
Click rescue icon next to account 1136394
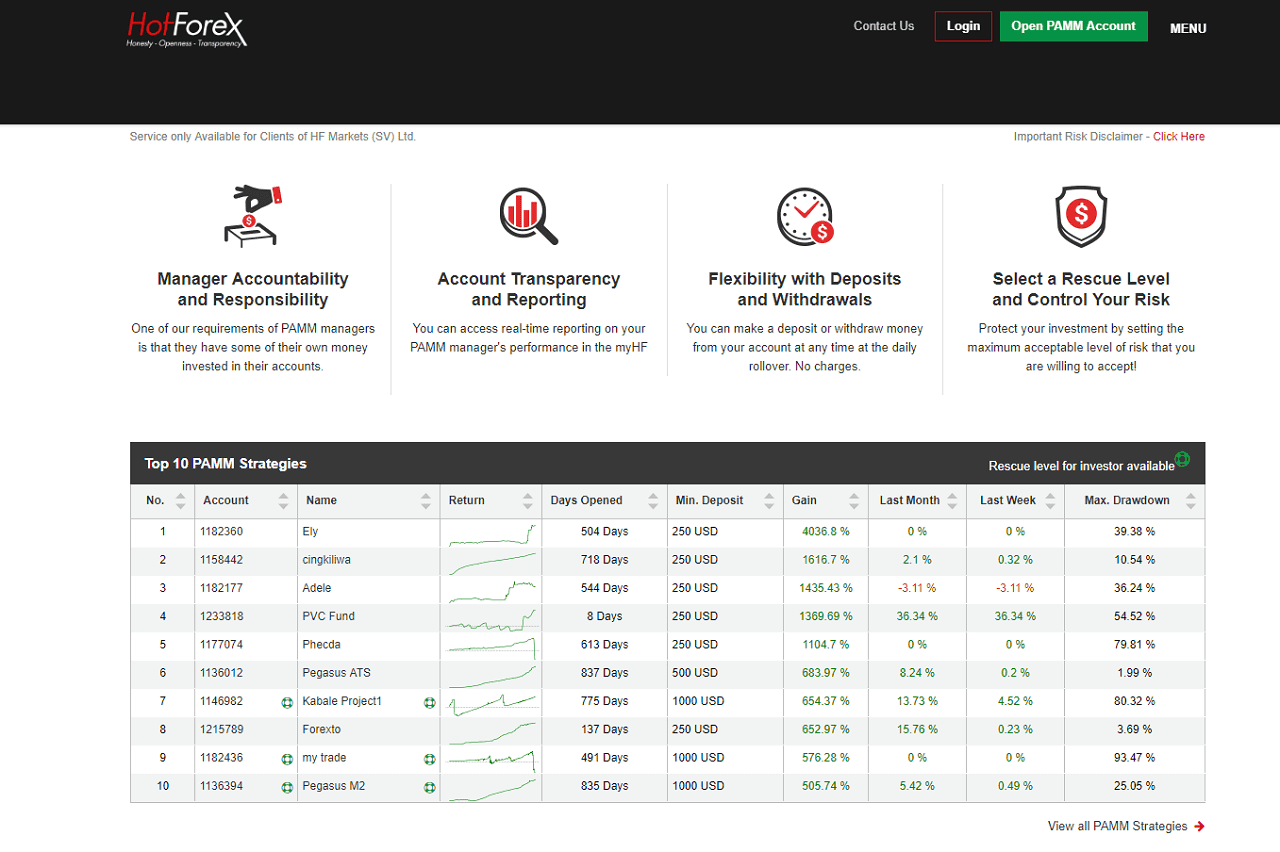pos(287,787)
